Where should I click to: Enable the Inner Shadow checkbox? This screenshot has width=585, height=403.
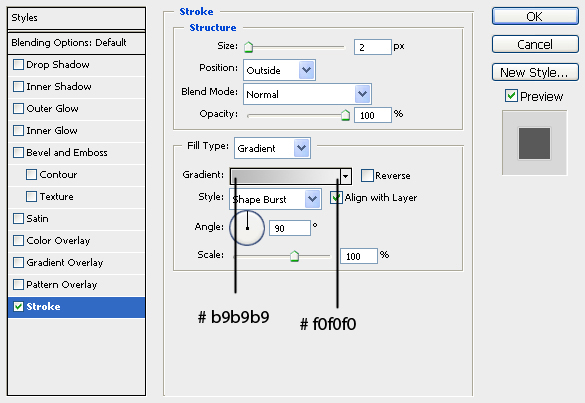18,87
